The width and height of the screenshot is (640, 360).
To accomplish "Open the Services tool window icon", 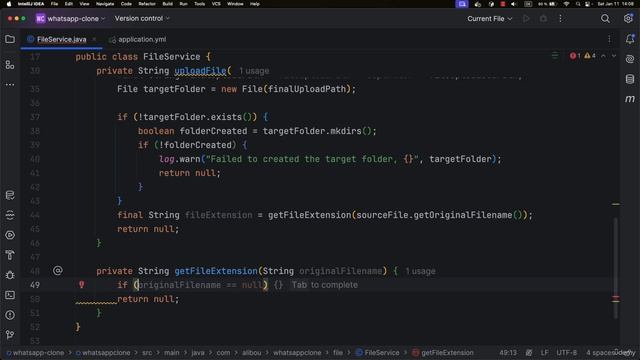I will 10,235.
